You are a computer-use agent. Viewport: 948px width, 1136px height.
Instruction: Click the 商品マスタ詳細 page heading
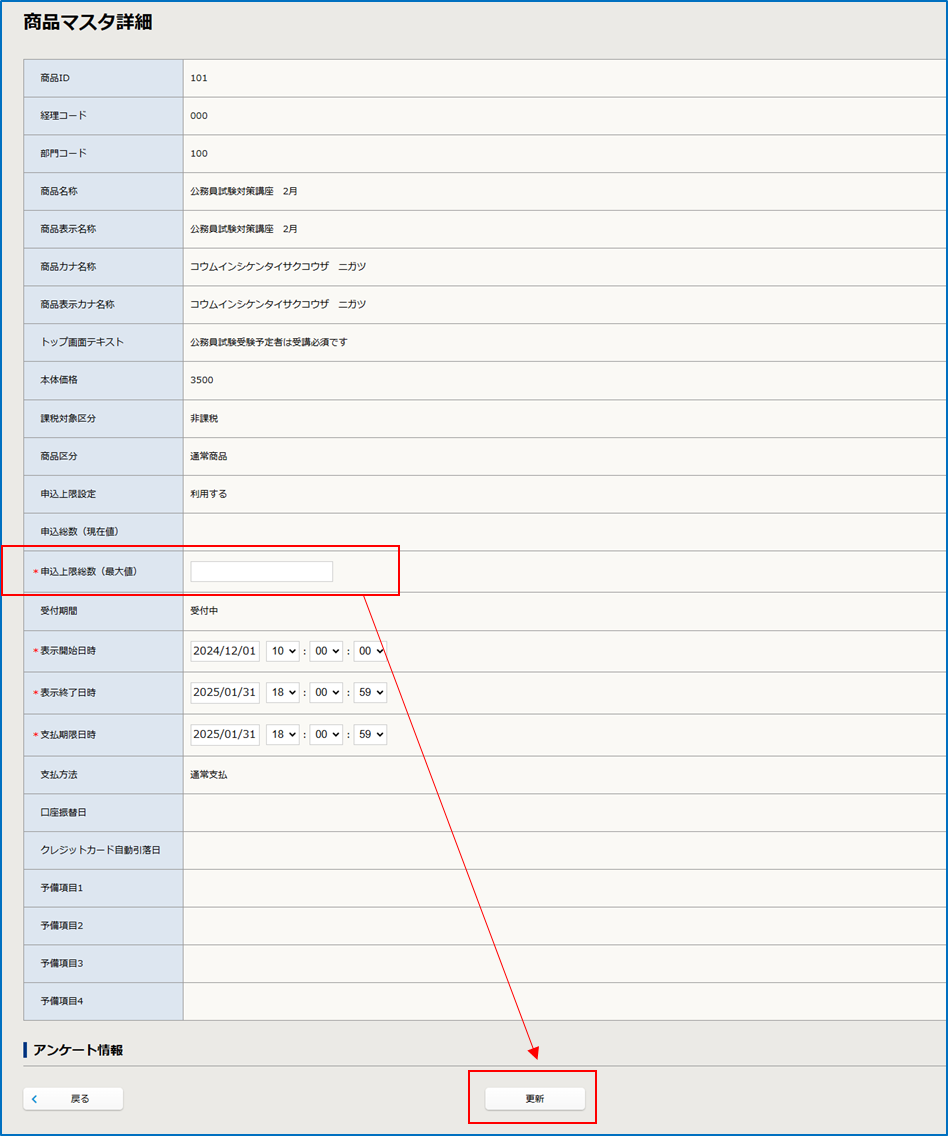pyautogui.click(x=88, y=22)
